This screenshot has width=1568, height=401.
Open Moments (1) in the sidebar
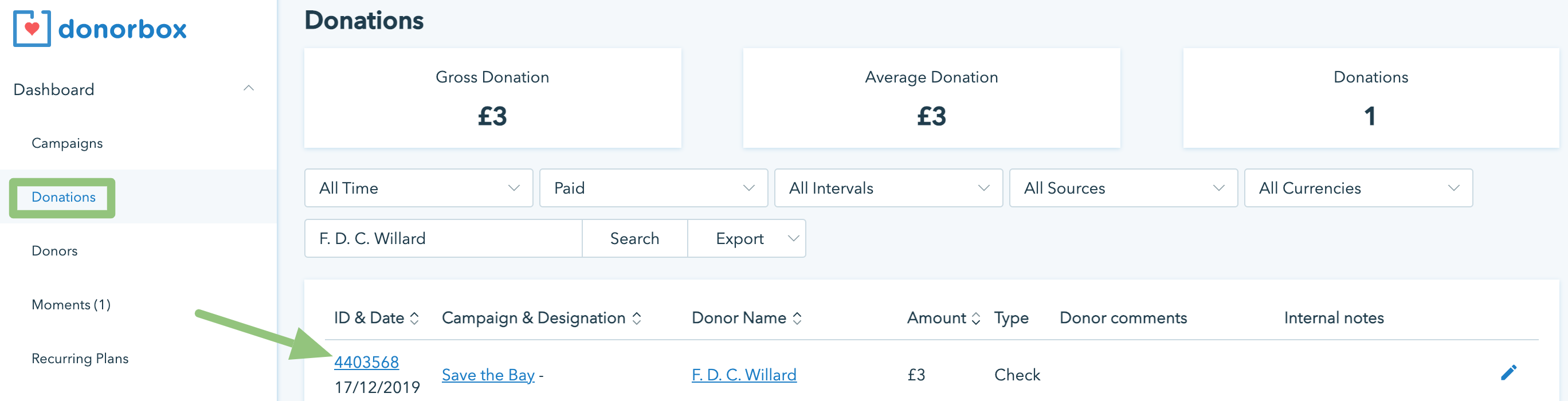coord(70,304)
